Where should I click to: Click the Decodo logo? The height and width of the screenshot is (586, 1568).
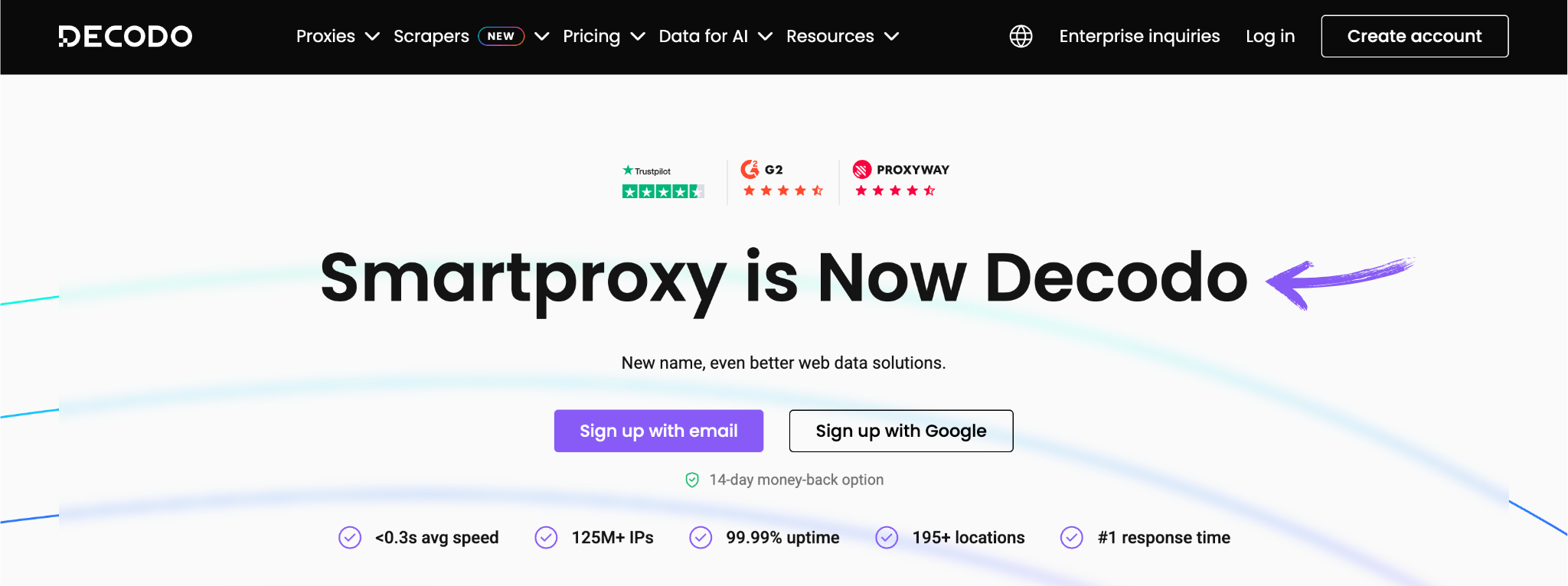tap(126, 36)
